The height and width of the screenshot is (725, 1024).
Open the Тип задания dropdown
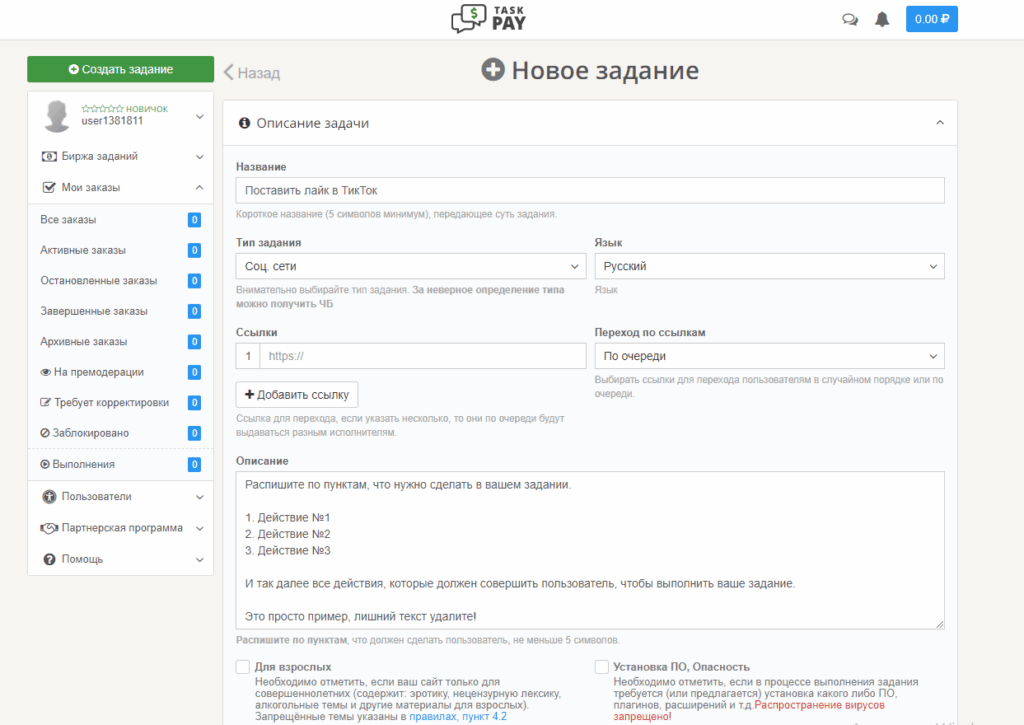tap(411, 266)
